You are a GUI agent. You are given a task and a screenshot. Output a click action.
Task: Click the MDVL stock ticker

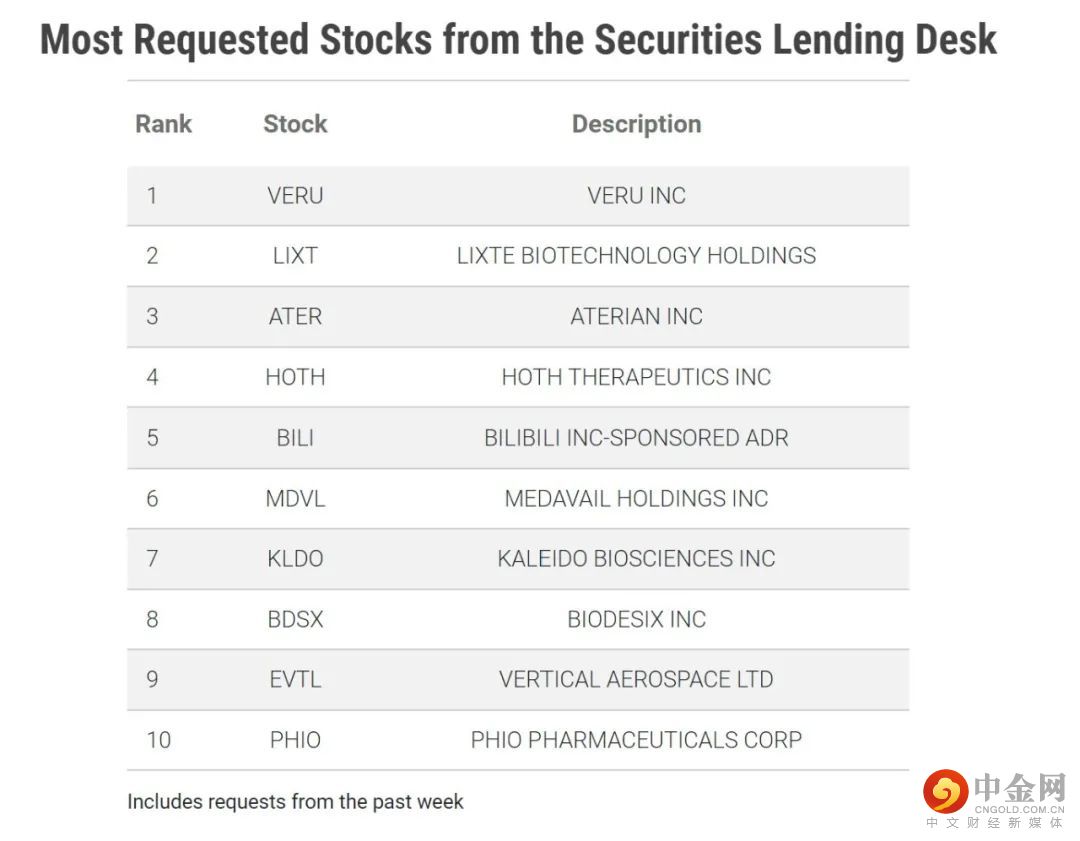tap(295, 498)
